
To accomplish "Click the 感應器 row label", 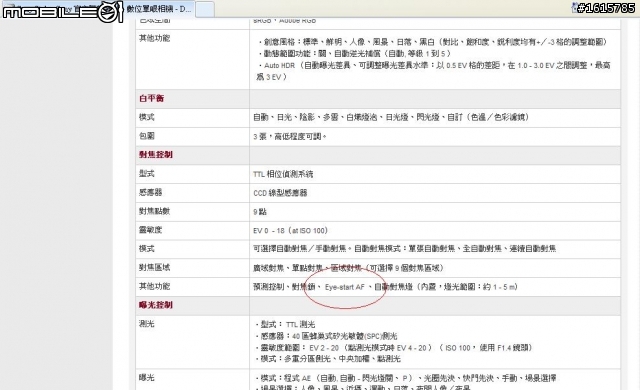I will tap(150, 192).
